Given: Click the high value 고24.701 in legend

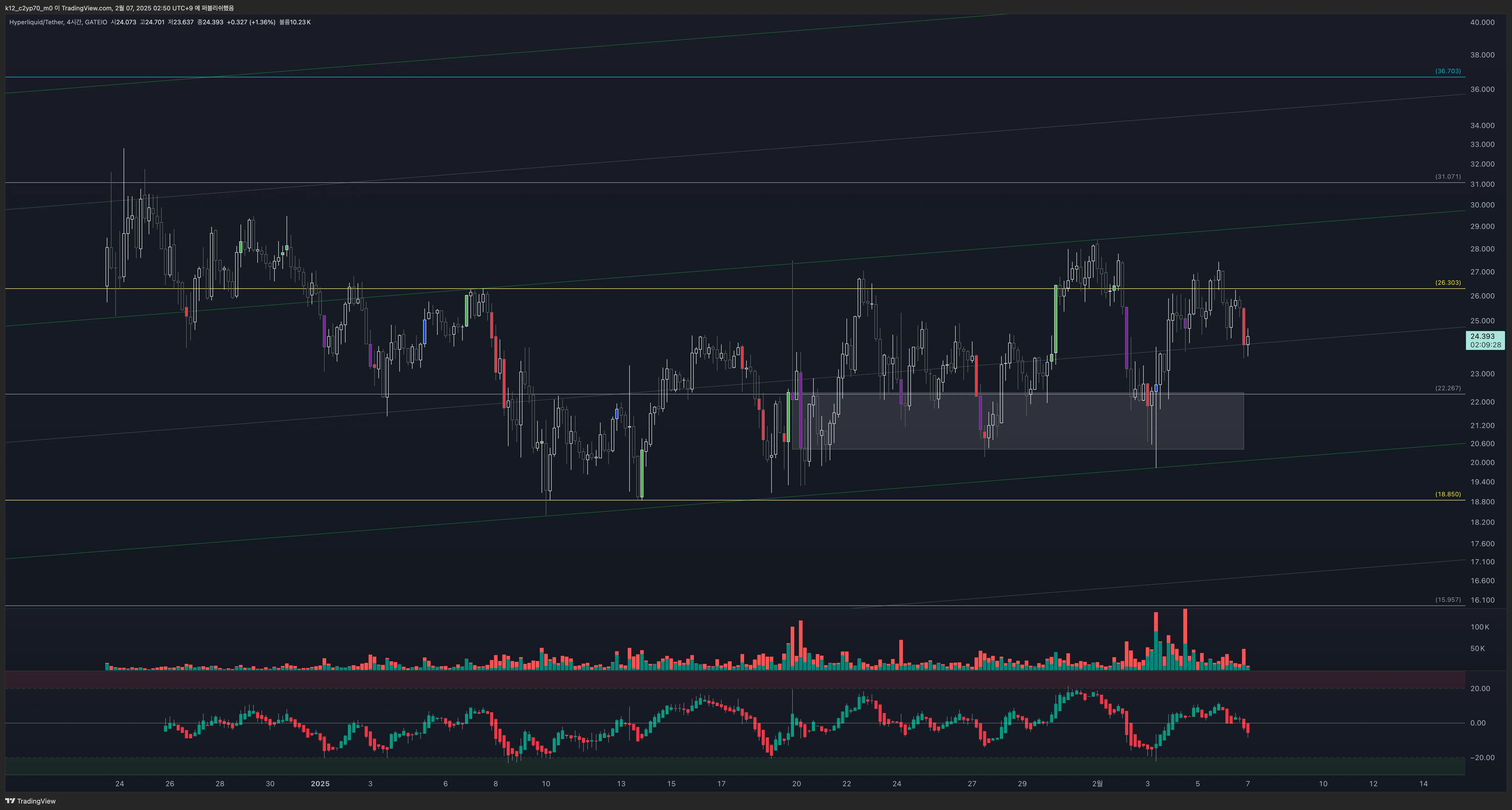Looking at the screenshot, I should (x=152, y=22).
